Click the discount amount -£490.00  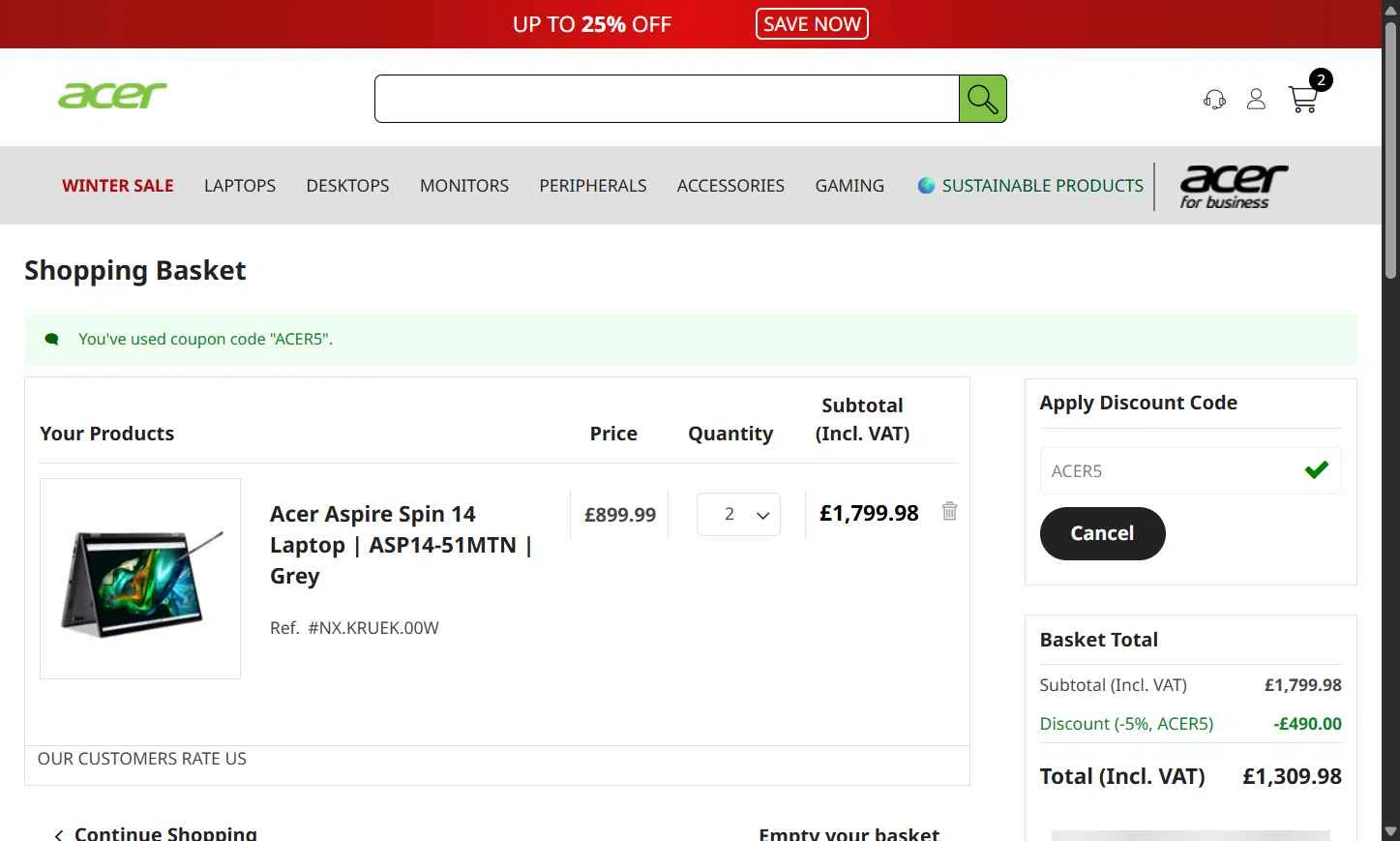pyautogui.click(x=1307, y=724)
